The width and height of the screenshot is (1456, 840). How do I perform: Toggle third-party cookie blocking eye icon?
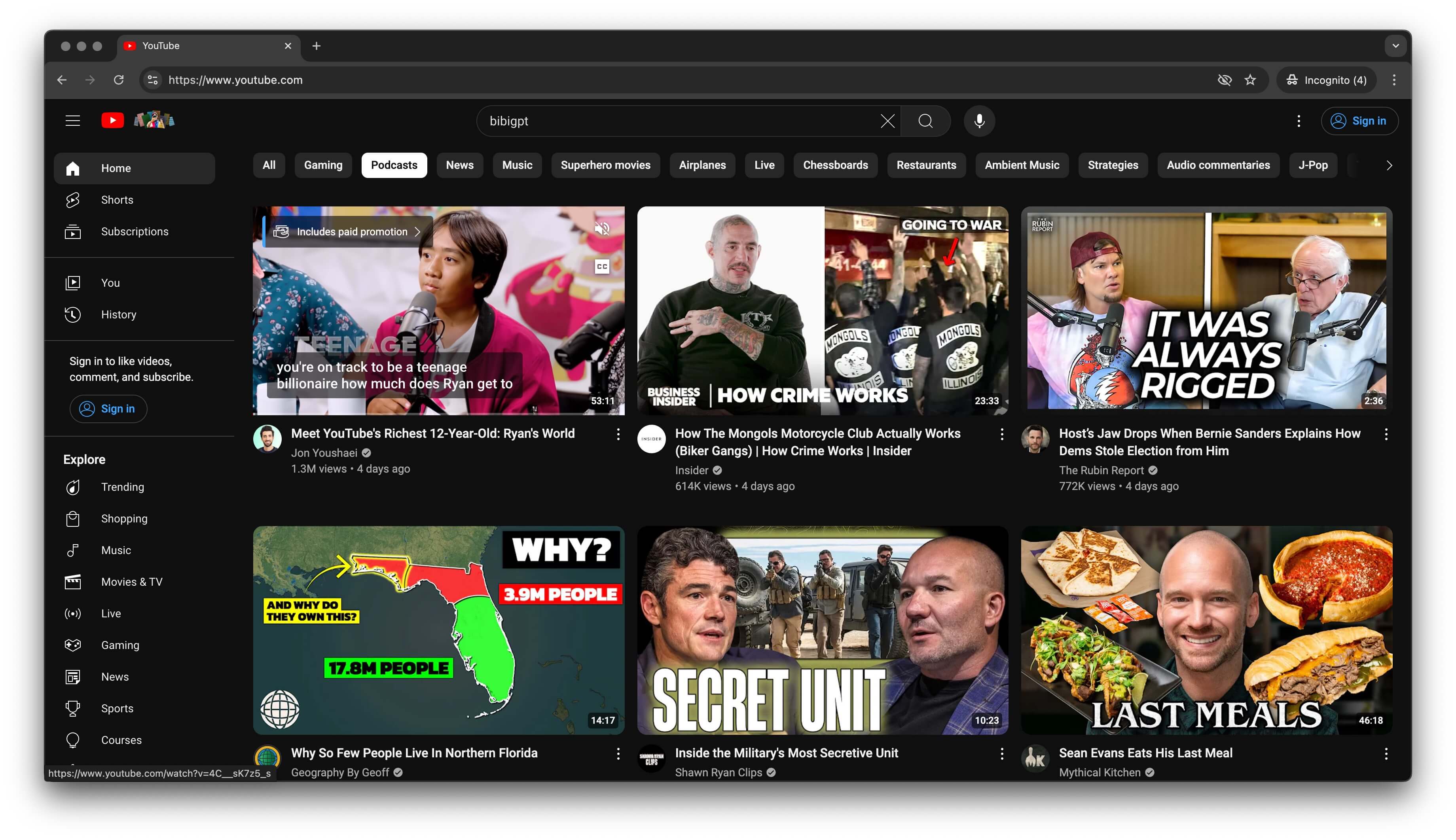(x=1224, y=80)
